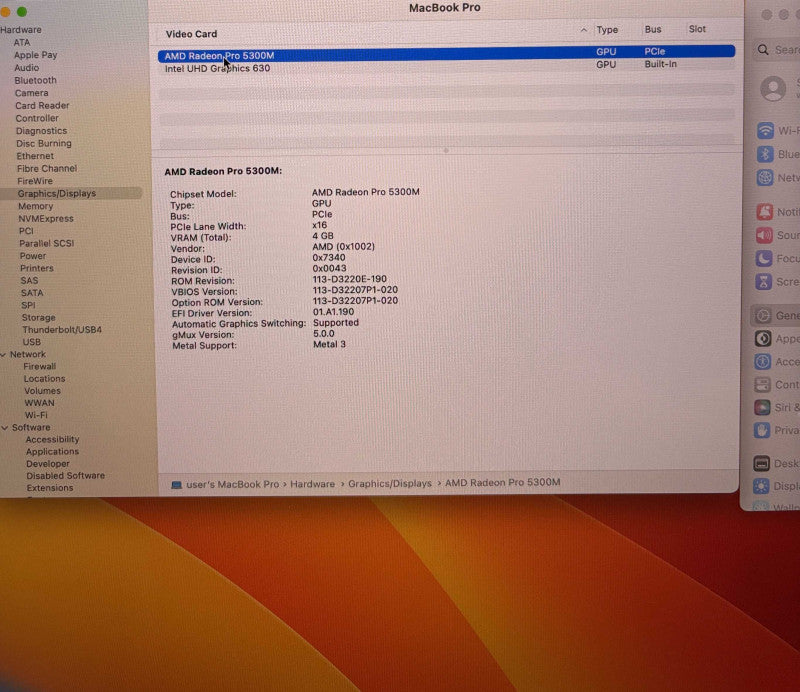This screenshot has width=800, height=692.
Task: Select Developer under Software
Action: coord(48,464)
